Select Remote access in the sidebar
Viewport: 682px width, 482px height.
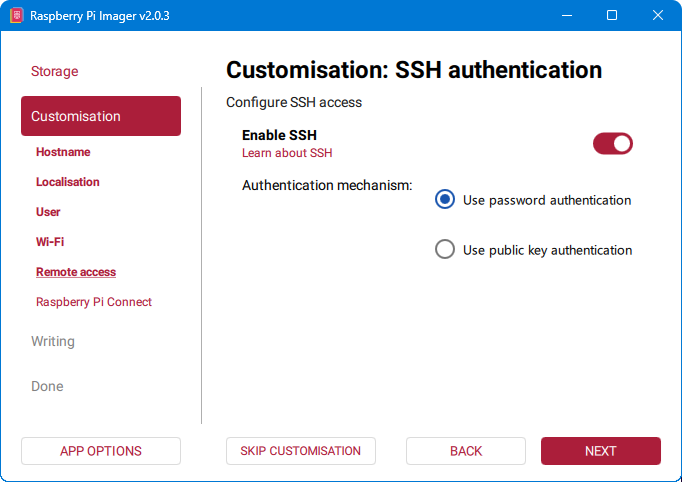pyautogui.click(x=76, y=272)
